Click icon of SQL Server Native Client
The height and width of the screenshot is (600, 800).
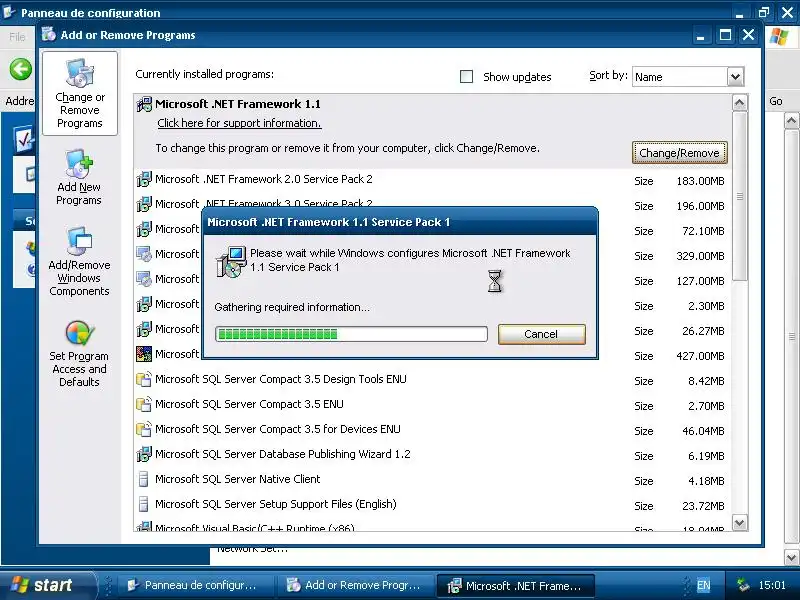(144, 479)
